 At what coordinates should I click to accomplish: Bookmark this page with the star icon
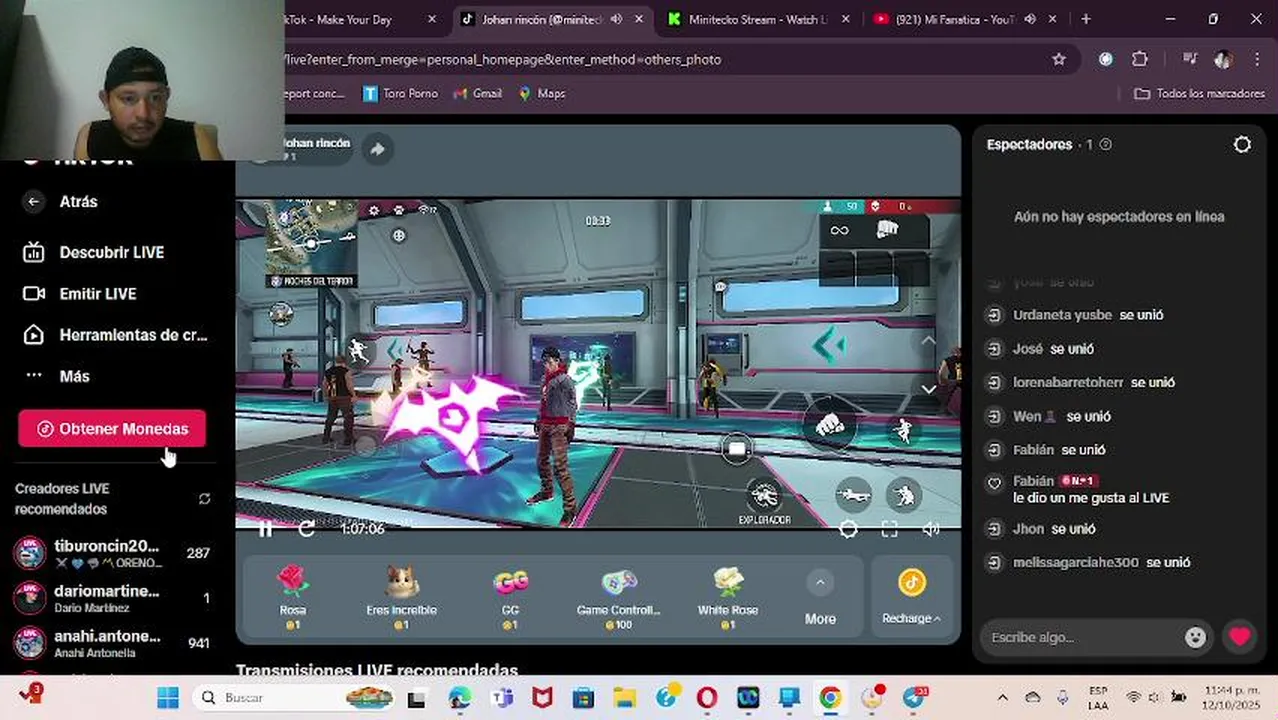[1059, 59]
